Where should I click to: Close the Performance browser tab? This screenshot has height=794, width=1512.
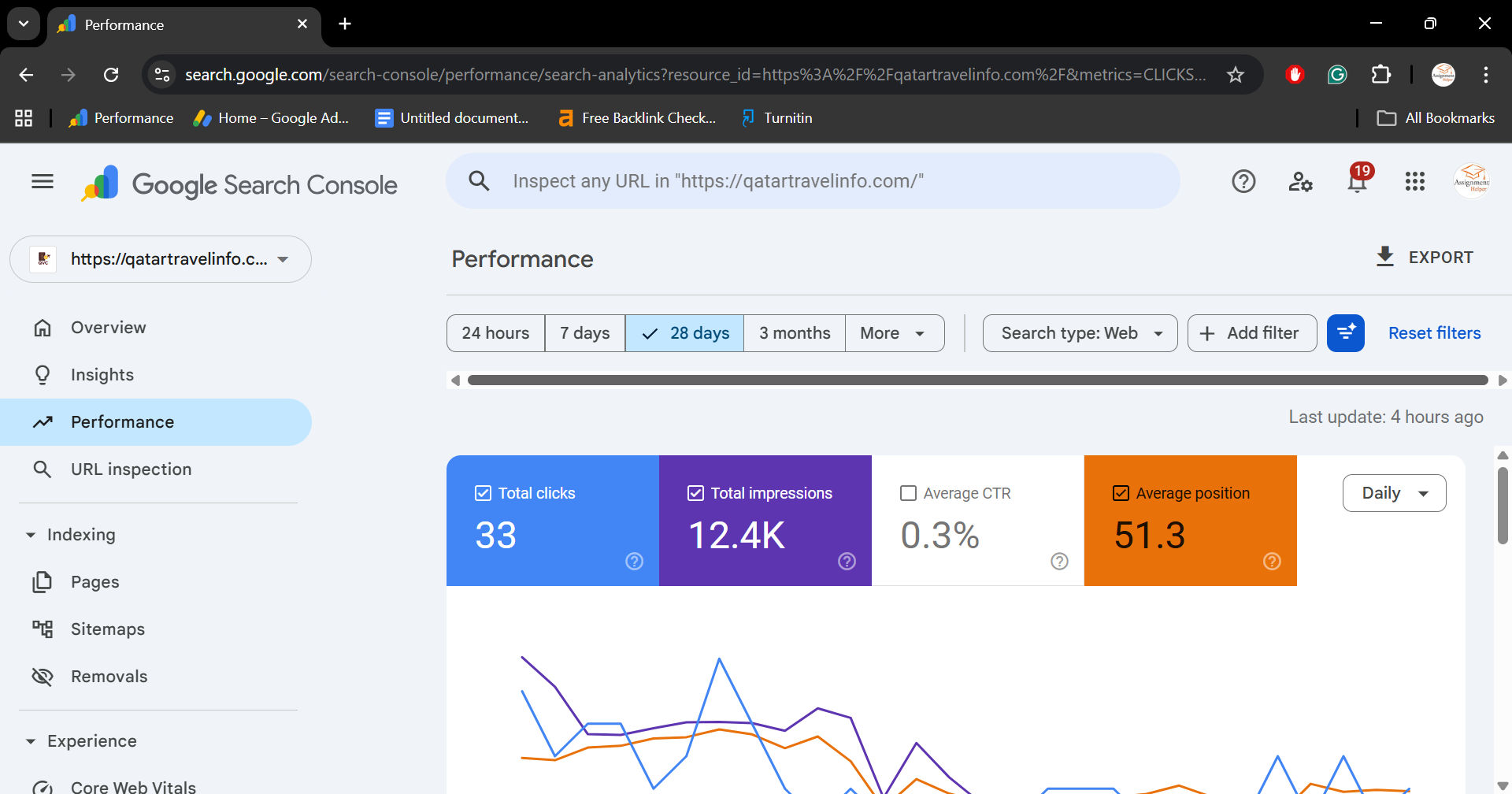pyautogui.click(x=302, y=24)
